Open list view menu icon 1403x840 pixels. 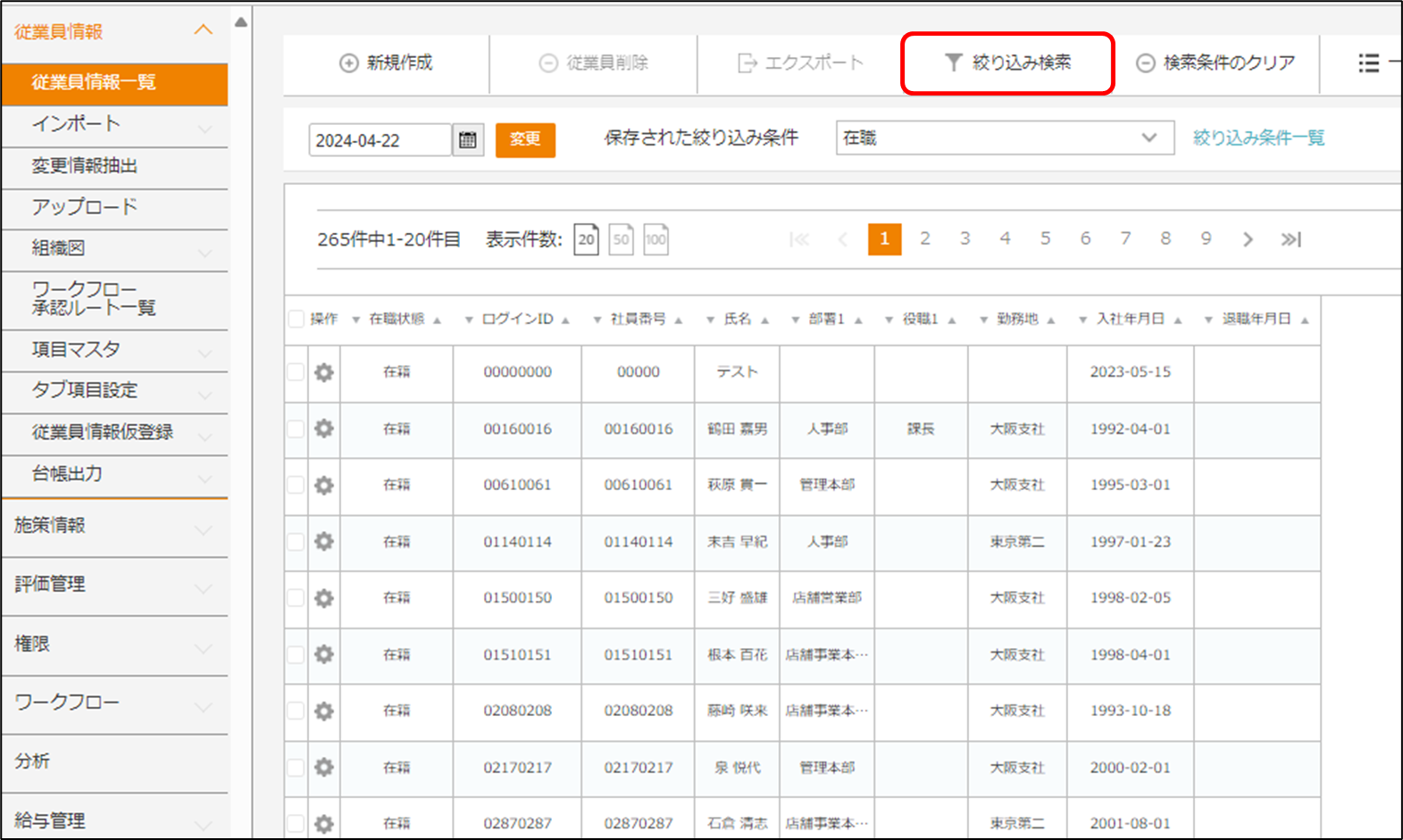[1368, 62]
